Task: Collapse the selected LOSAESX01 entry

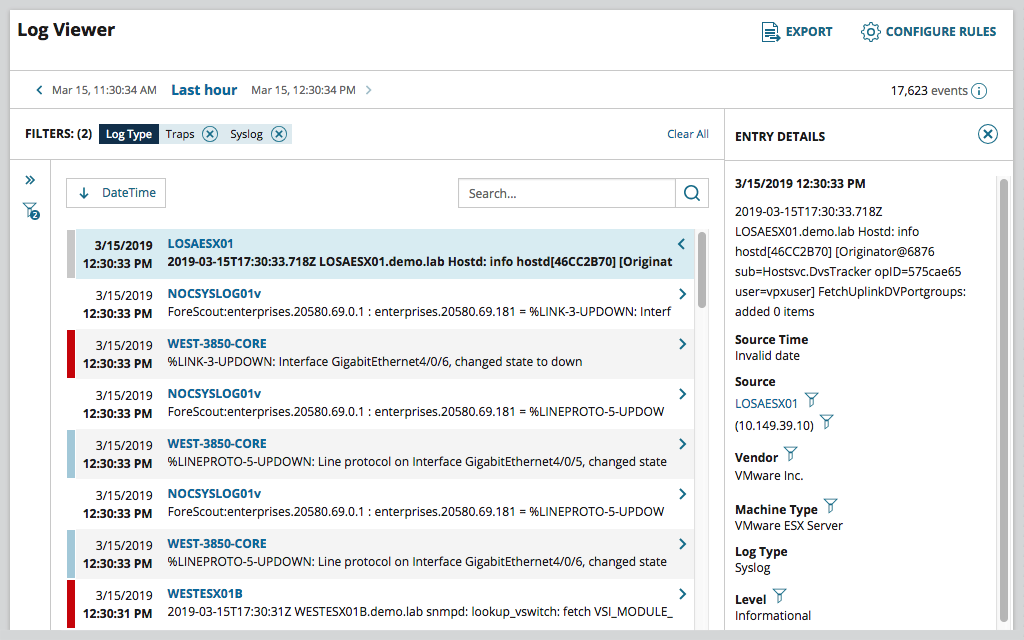Action: 681,244
